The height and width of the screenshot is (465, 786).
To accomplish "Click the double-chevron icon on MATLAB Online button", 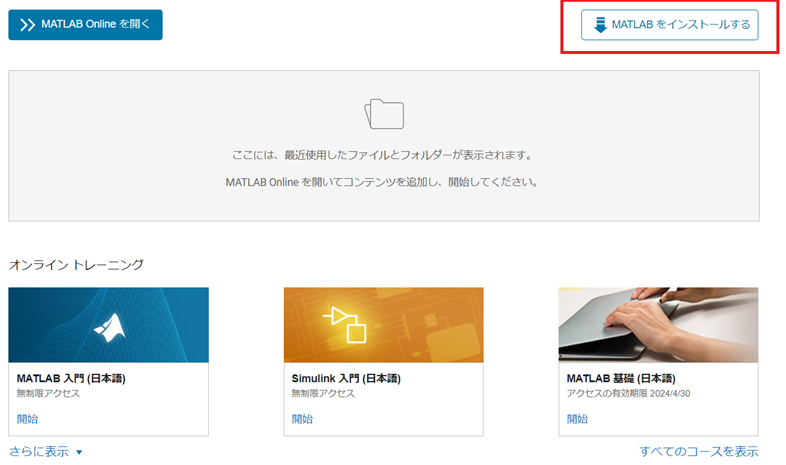I will [28, 25].
